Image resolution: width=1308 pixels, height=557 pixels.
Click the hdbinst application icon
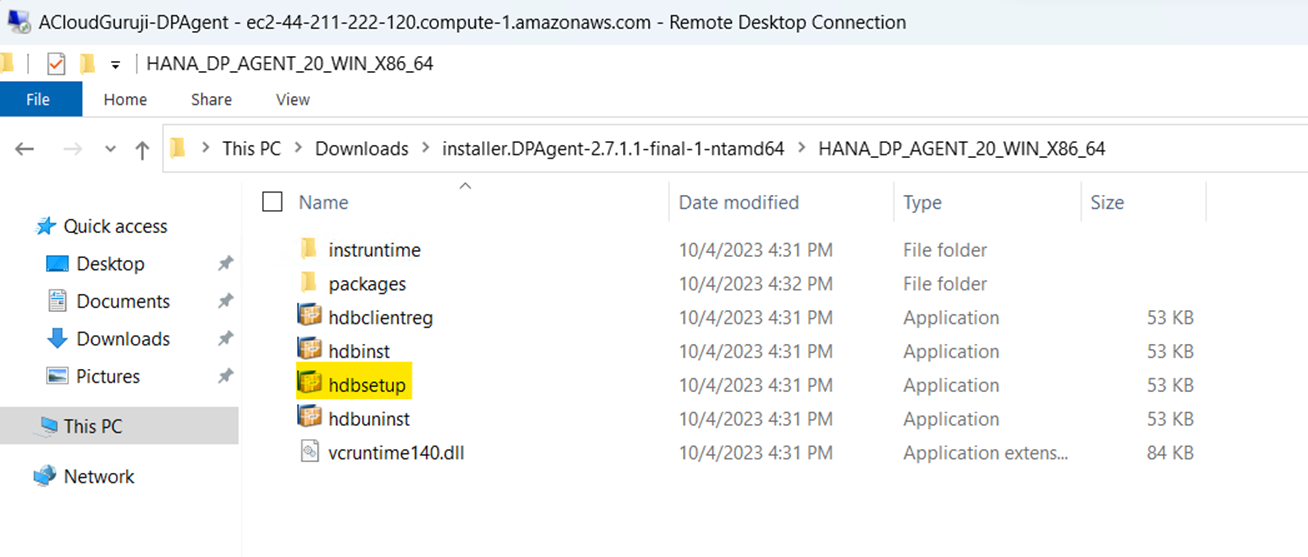point(310,351)
